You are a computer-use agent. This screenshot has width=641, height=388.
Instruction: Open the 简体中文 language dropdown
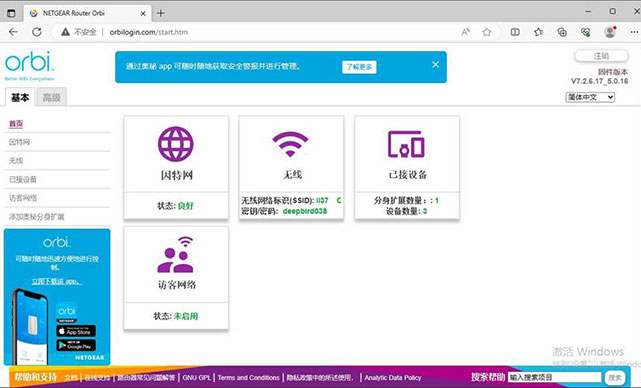coord(590,97)
